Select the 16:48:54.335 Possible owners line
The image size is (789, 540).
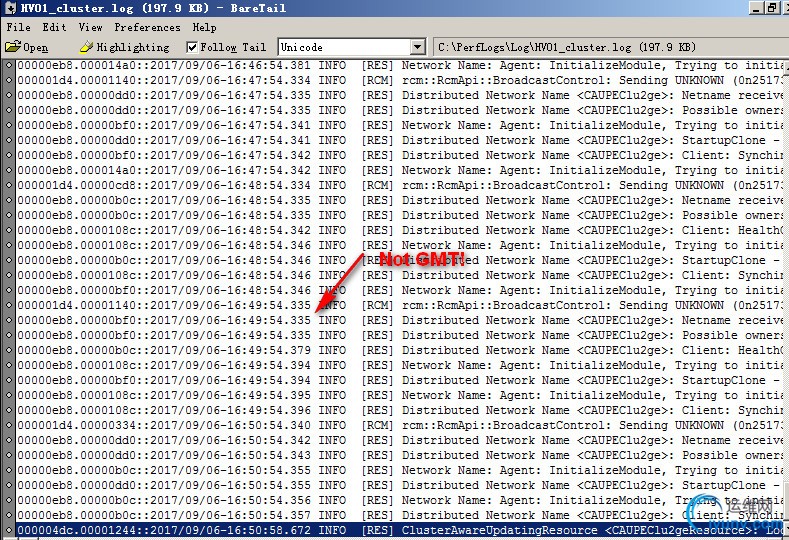pos(400,215)
